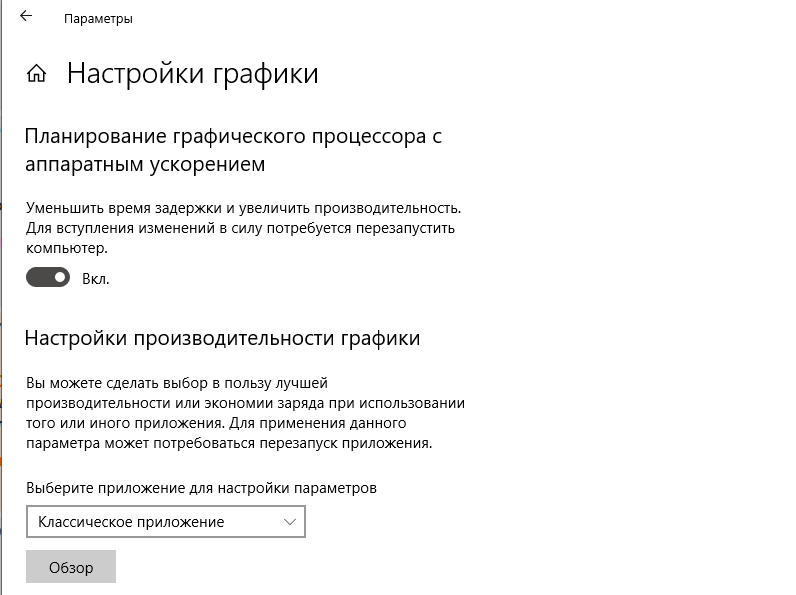Click heading 'Планирование графического процессора с аппаратным ускорением'
Image resolution: width=796 pixels, height=595 pixels.
tap(233, 150)
